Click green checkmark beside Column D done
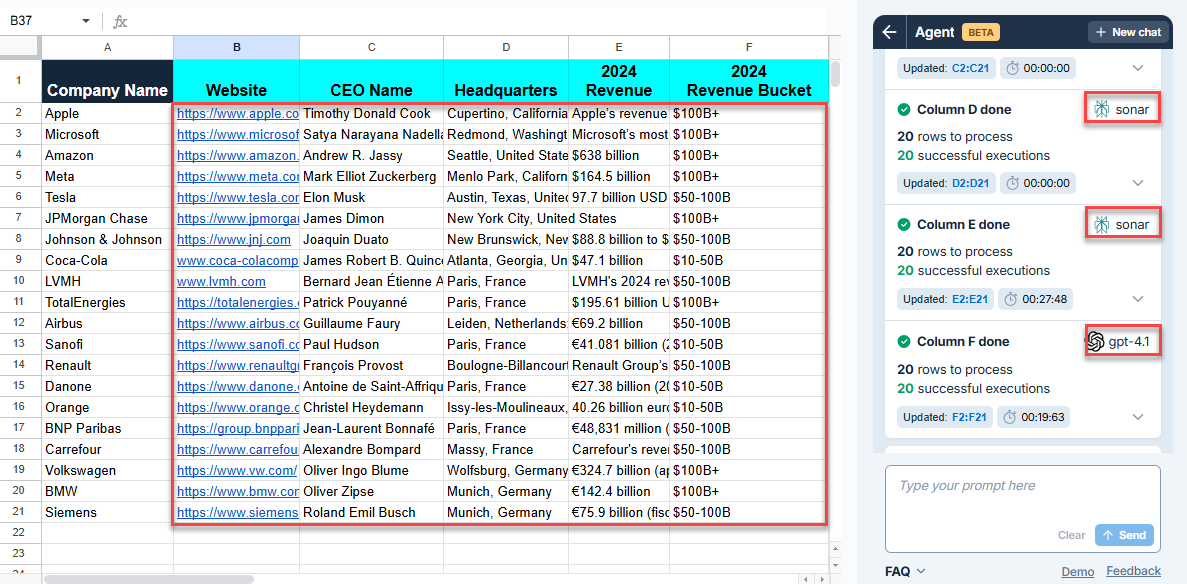The image size is (1187, 584). coord(904,110)
